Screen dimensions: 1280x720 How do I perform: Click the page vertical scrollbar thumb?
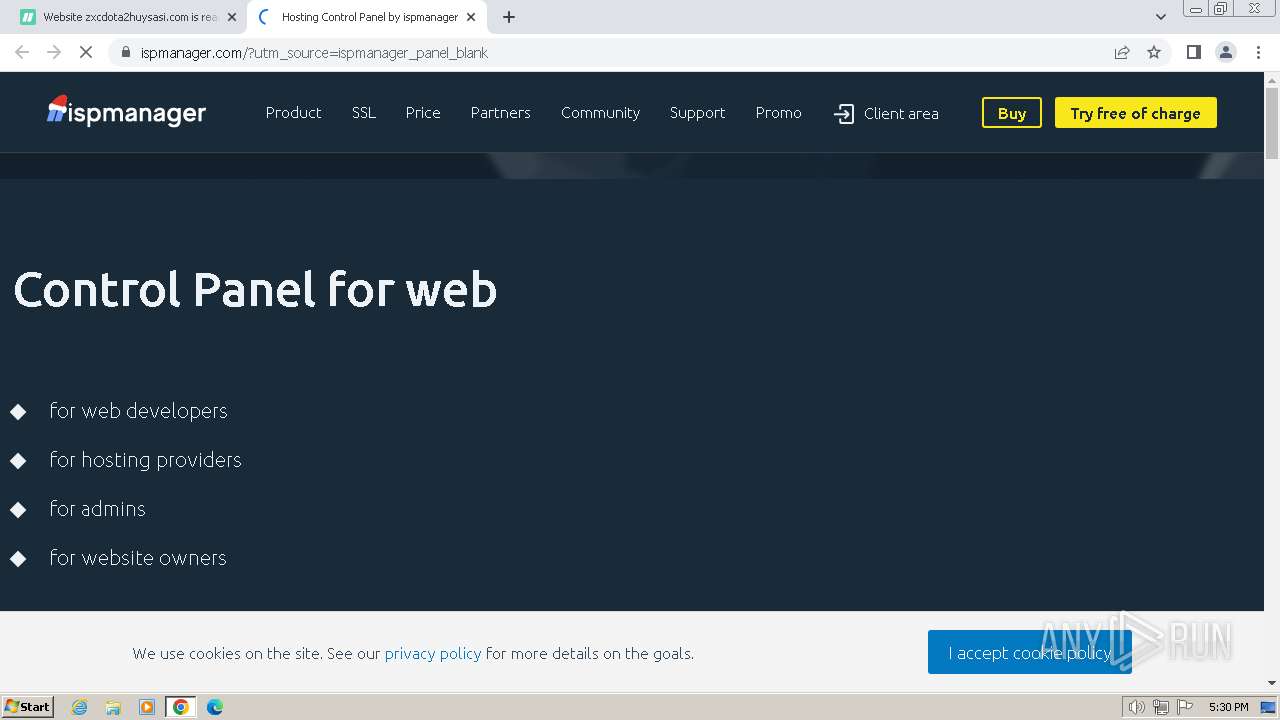1272,123
